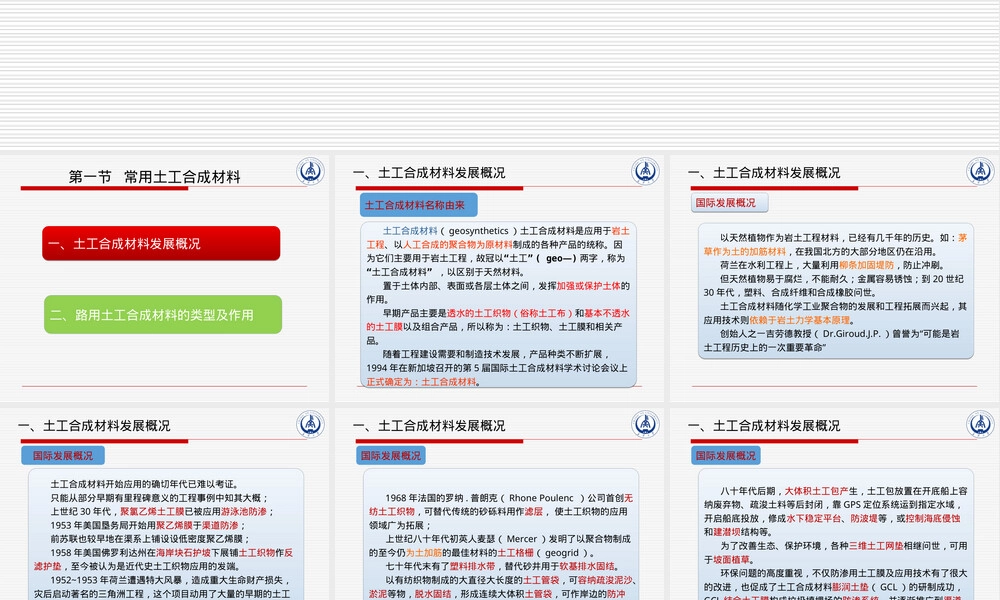Click the red text 正式确定为：土工合成材料

pos(422,381)
